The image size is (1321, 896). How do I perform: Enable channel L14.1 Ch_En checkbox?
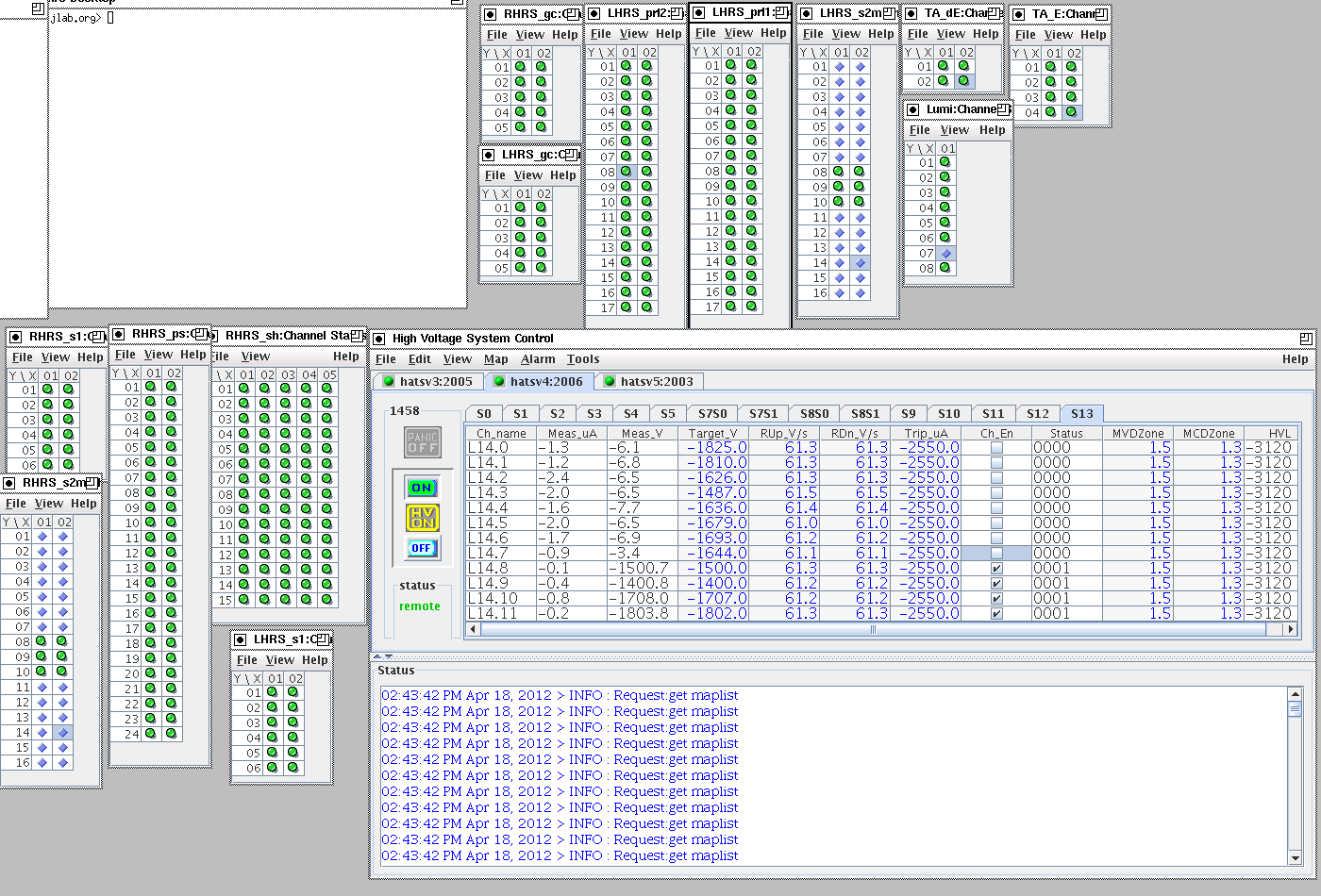(x=996, y=463)
